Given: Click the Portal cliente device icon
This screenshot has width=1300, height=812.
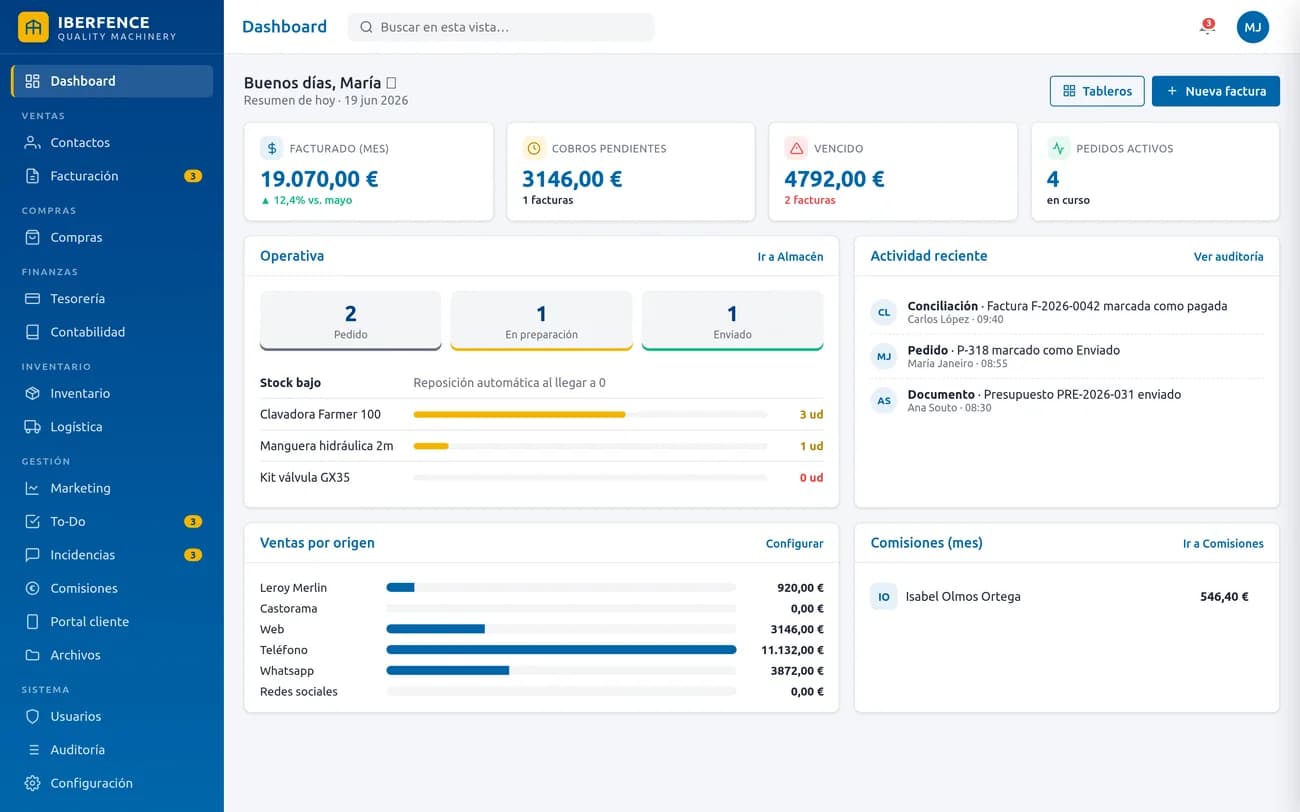Looking at the screenshot, I should click(x=32, y=622).
